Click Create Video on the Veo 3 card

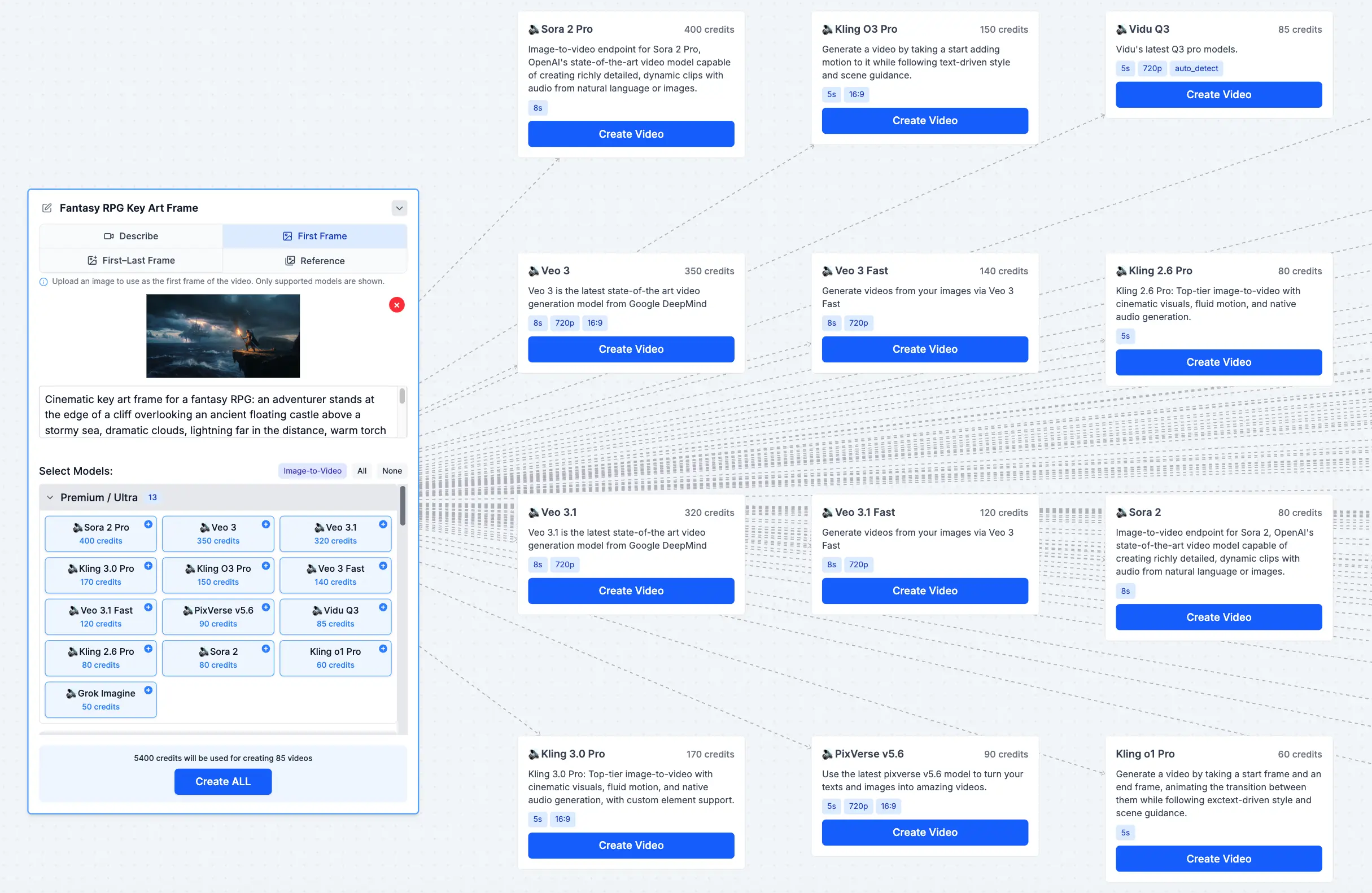(631, 349)
